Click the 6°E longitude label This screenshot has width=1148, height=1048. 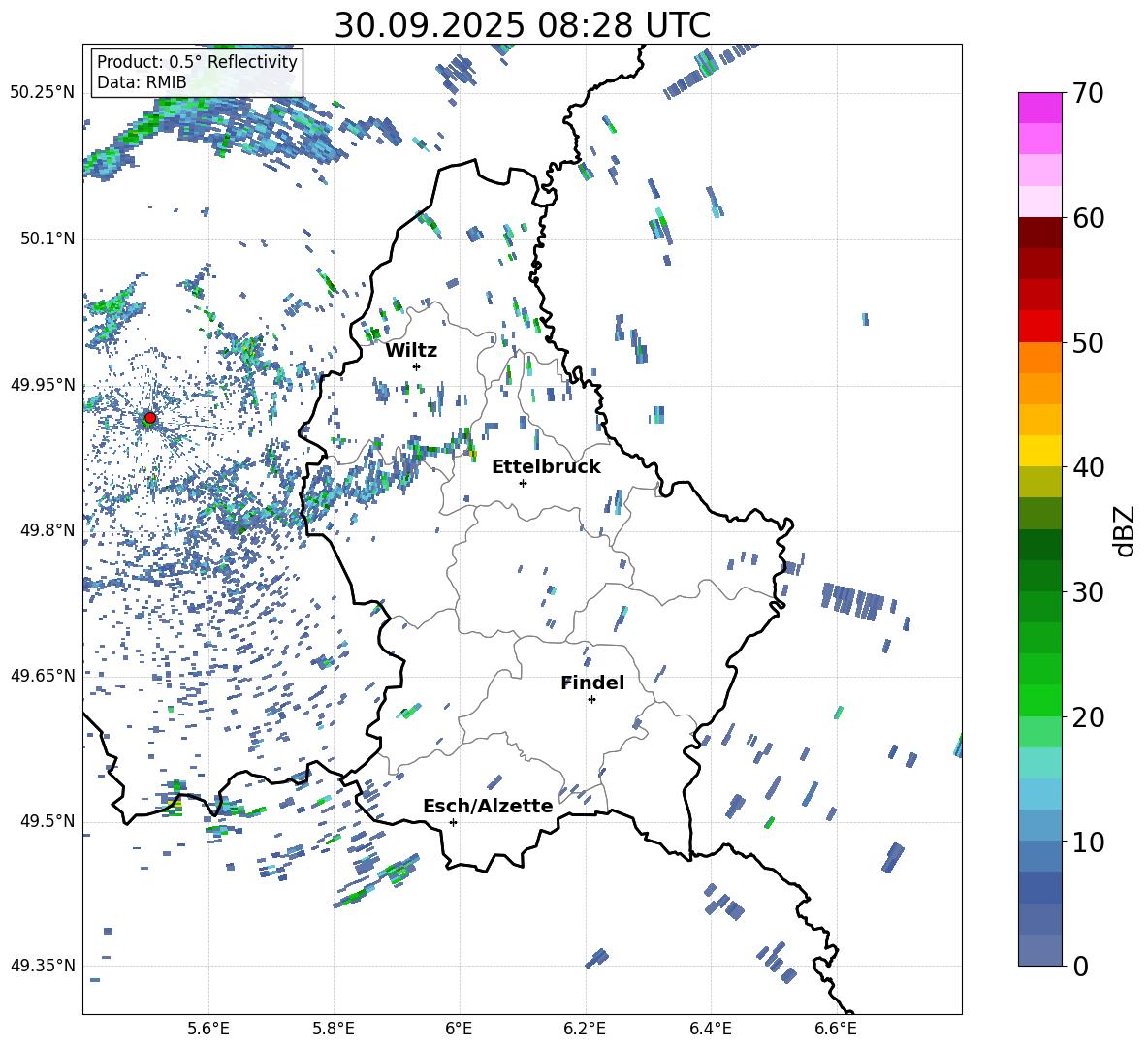(x=459, y=1030)
